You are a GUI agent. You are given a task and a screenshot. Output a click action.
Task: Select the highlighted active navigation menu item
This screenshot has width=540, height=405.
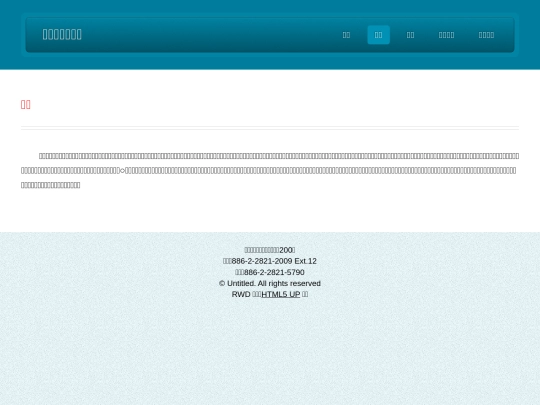point(378,35)
